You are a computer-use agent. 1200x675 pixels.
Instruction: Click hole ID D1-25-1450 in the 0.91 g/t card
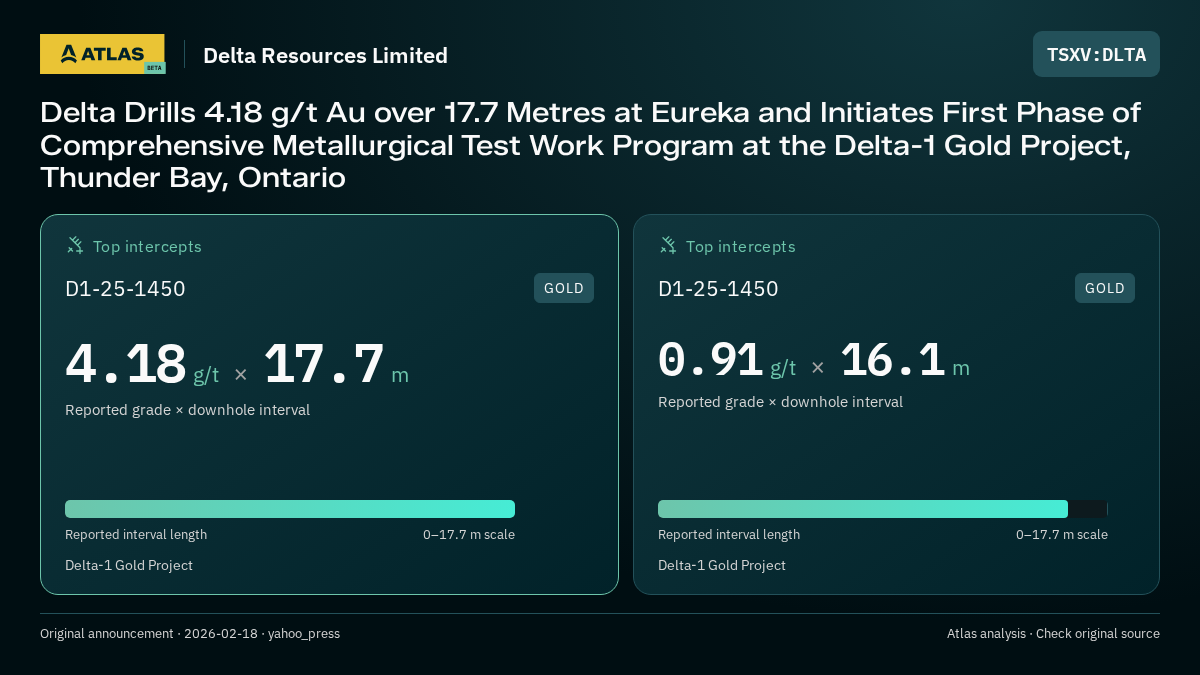coord(718,289)
